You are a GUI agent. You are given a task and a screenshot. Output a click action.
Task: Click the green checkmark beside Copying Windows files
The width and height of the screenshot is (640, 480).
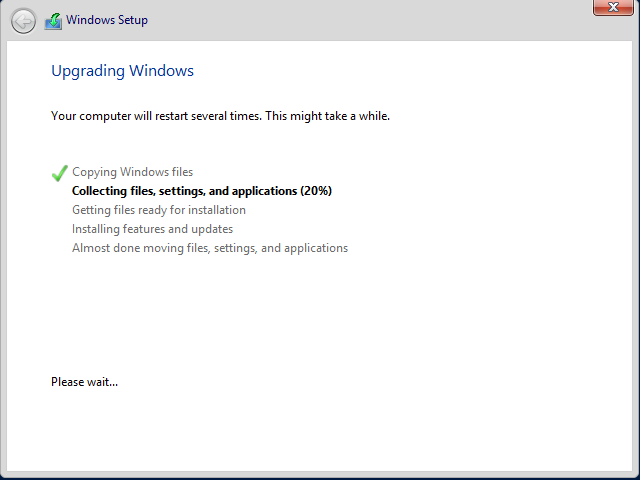(60, 173)
